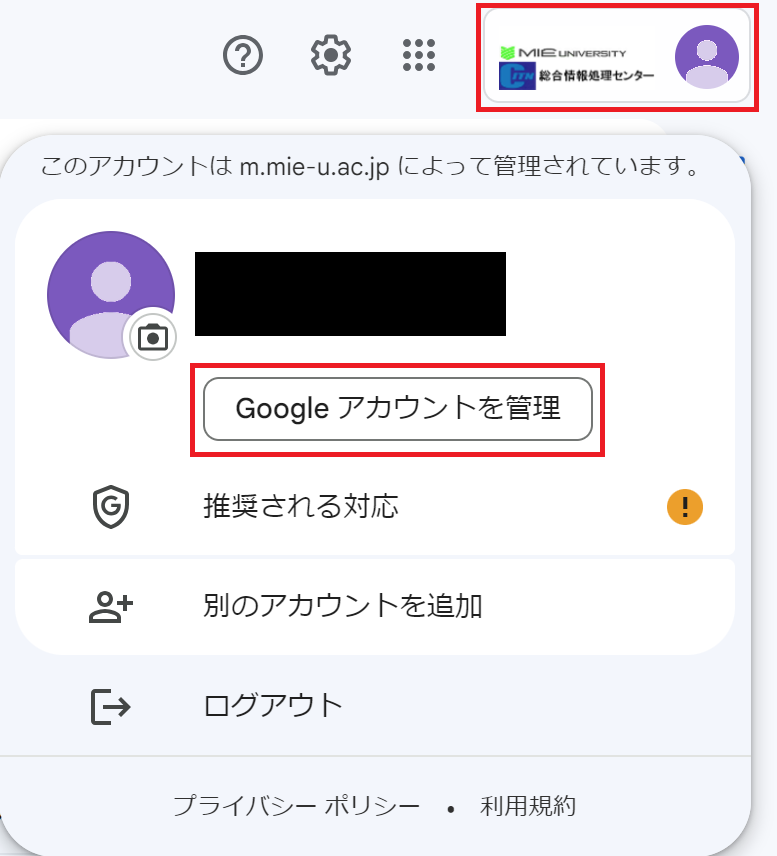The width and height of the screenshot is (777, 856).
Task: Click the orange exclamation warning badge
Action: [x=685, y=507]
